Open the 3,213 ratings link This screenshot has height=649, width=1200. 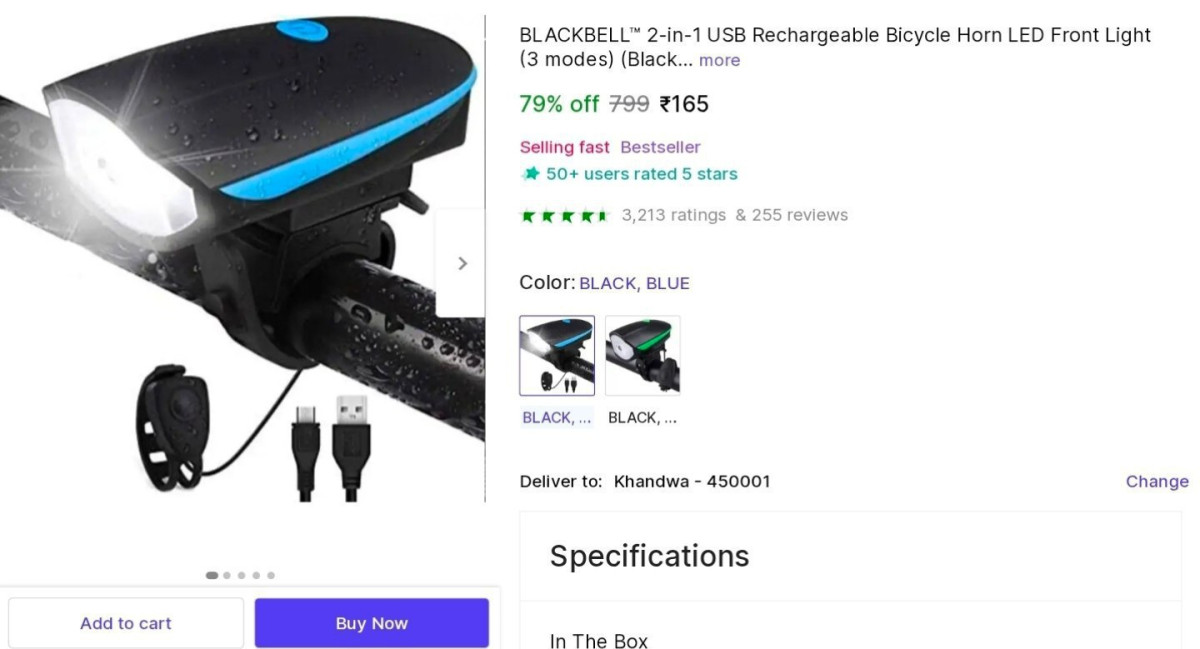point(674,215)
